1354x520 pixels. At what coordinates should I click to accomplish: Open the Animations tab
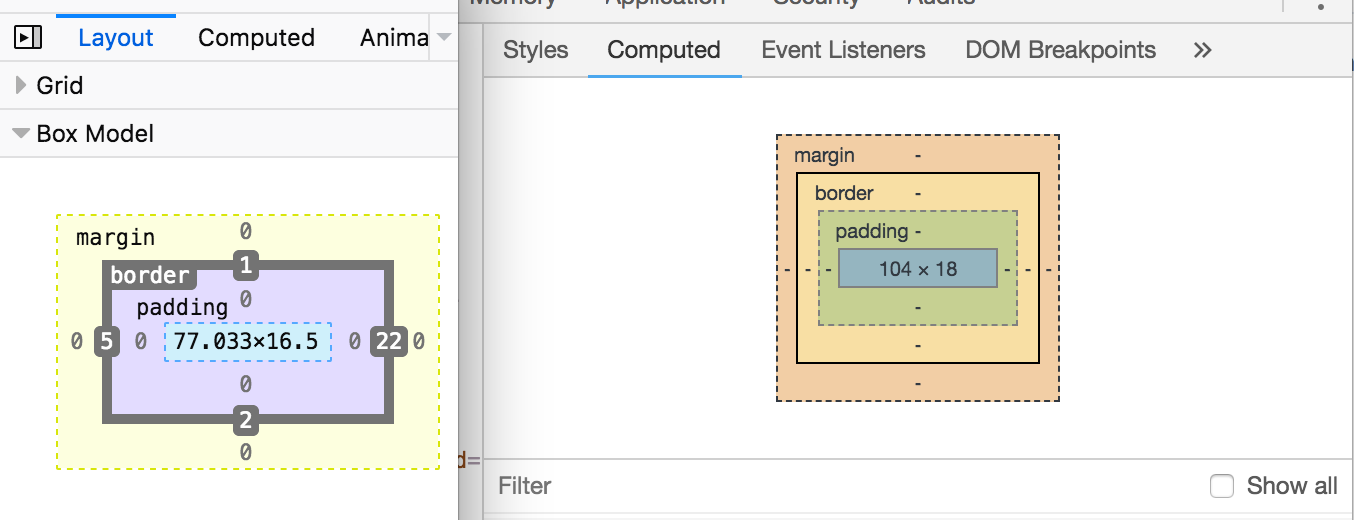click(394, 38)
